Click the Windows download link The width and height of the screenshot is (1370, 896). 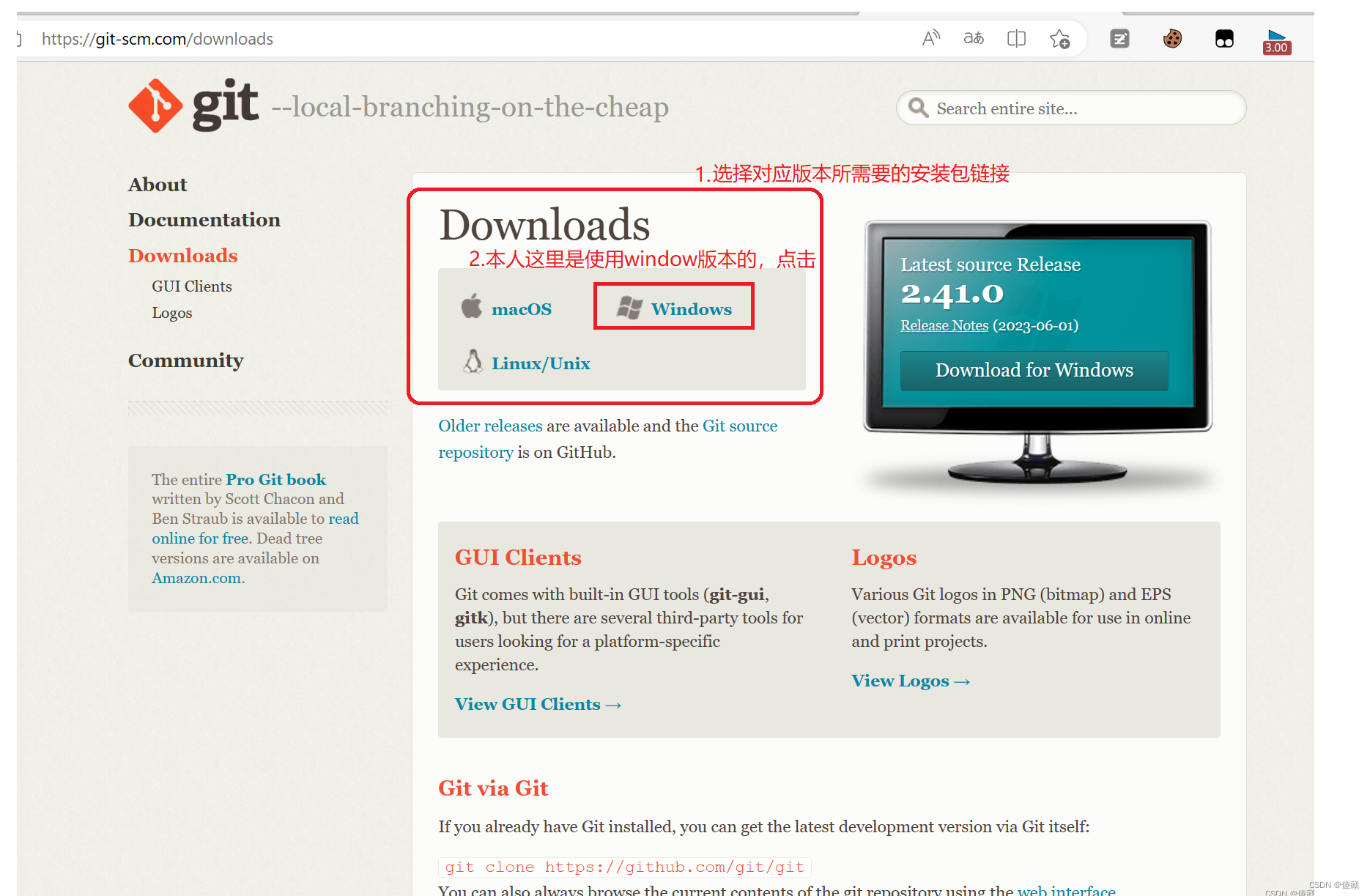click(692, 309)
